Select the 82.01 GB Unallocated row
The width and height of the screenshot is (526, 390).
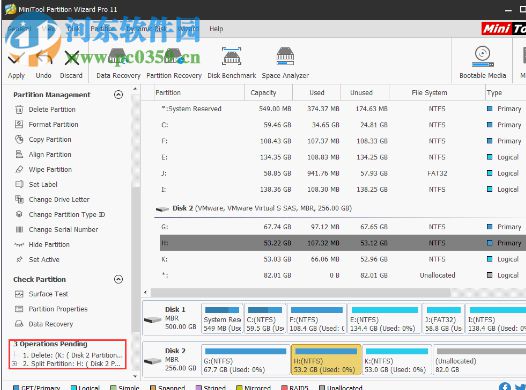point(343,275)
